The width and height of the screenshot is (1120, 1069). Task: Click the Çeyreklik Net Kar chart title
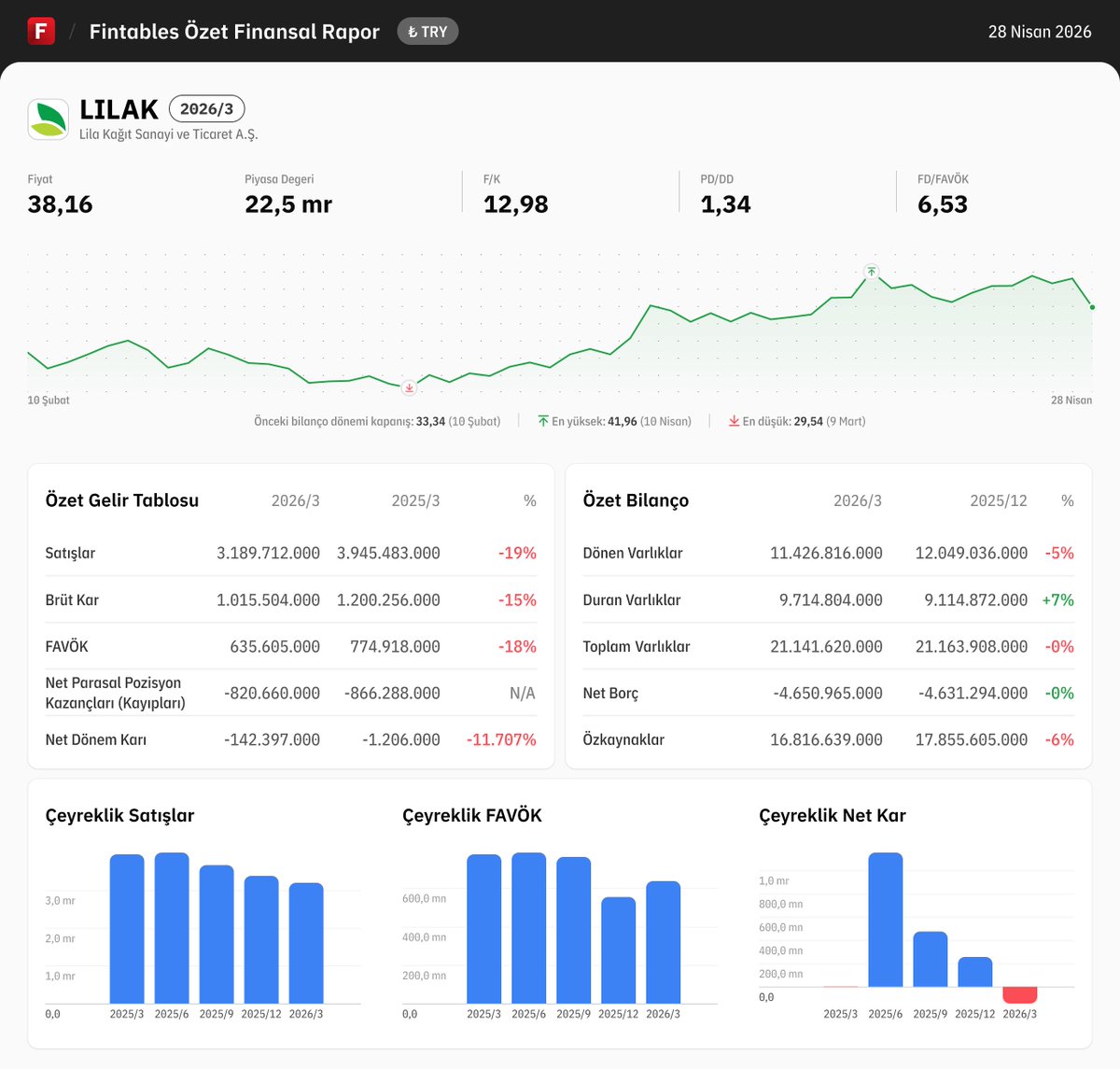coord(833,815)
